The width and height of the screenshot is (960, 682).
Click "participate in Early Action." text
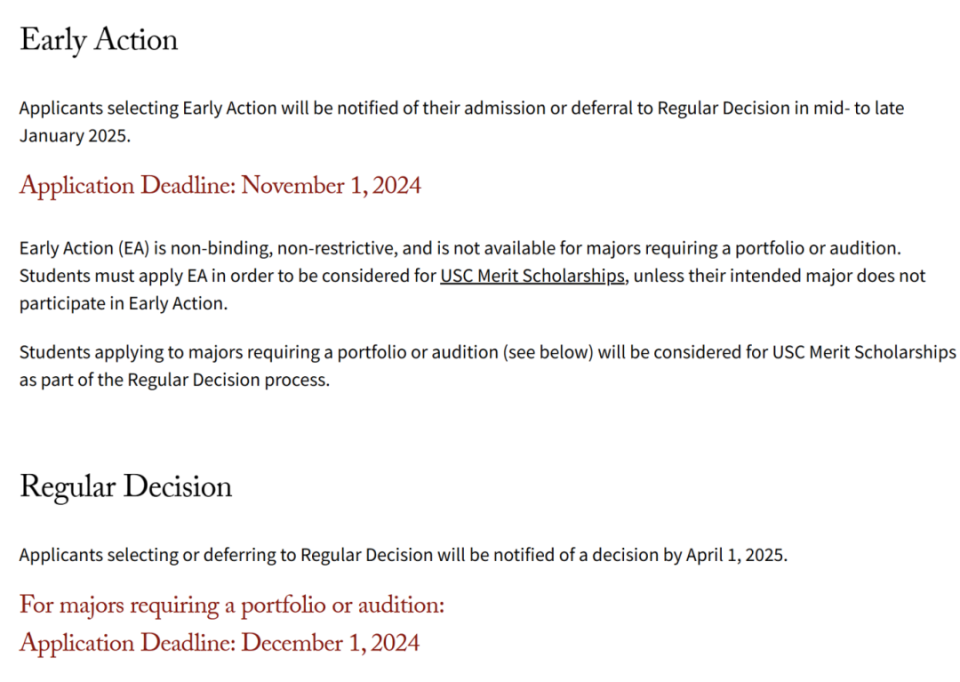(123, 304)
